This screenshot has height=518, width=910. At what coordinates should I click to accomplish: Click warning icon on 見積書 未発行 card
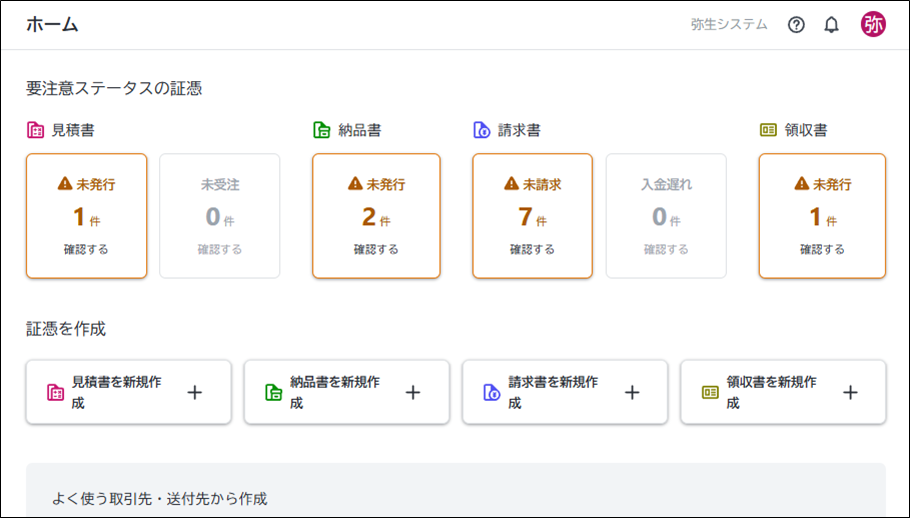65,184
